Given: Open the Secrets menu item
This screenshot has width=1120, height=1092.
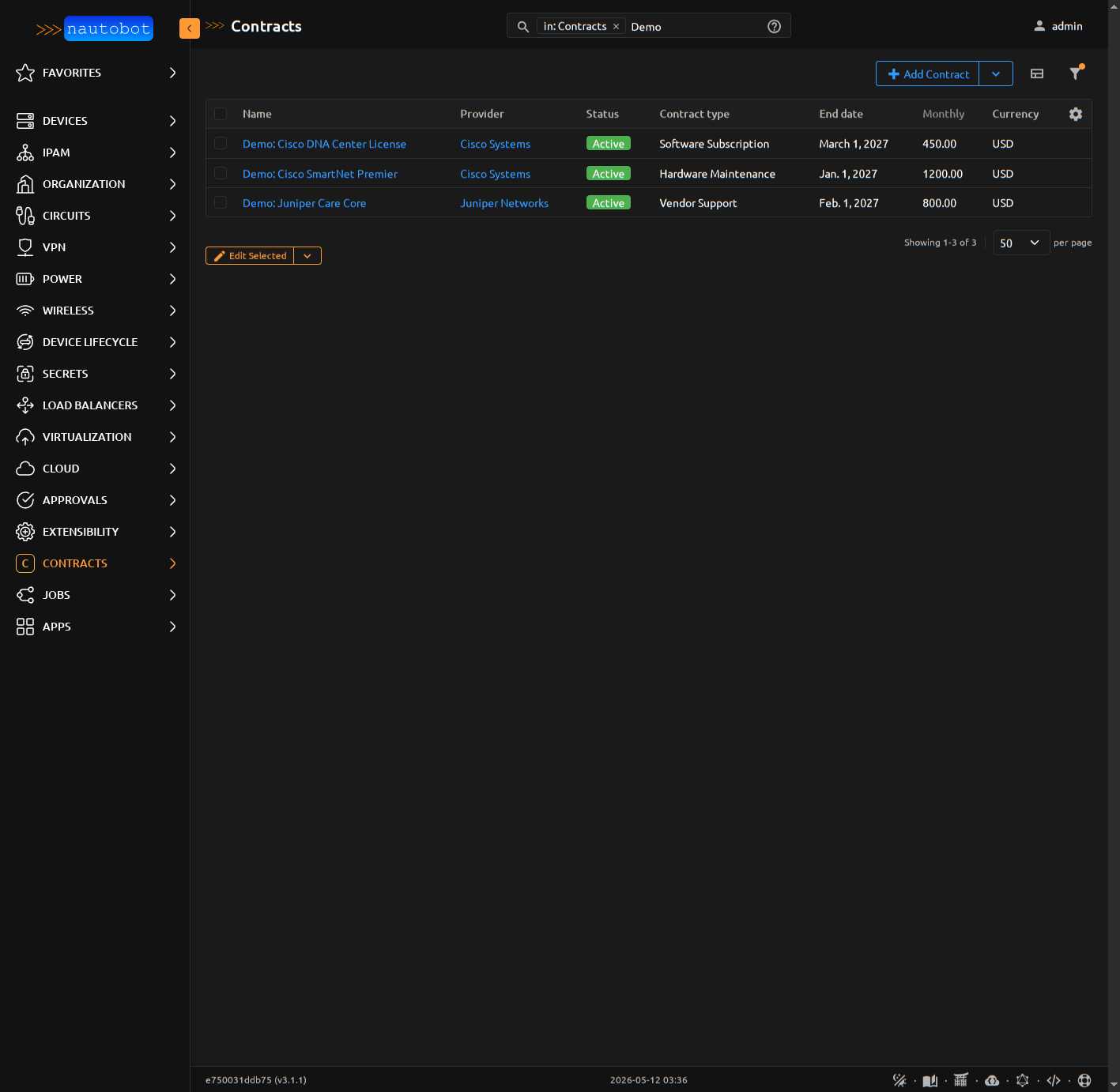Looking at the screenshot, I should tap(95, 374).
